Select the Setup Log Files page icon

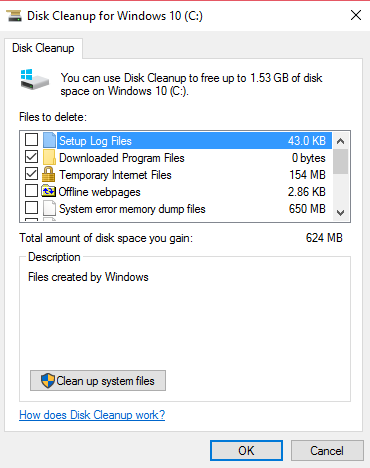coord(49,140)
